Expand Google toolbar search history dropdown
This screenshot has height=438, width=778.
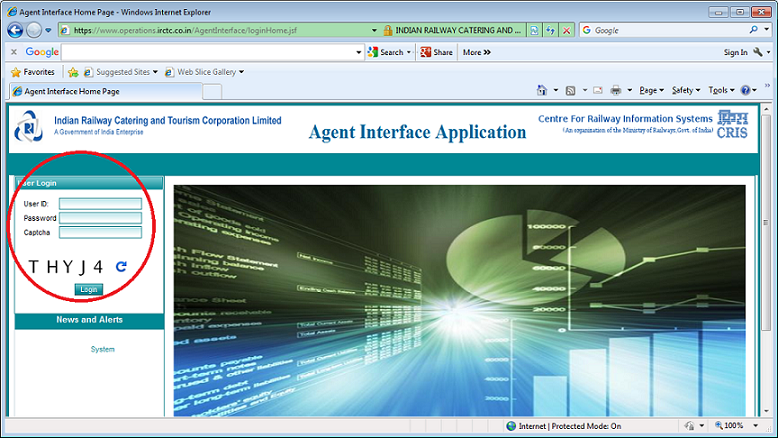coord(359,52)
